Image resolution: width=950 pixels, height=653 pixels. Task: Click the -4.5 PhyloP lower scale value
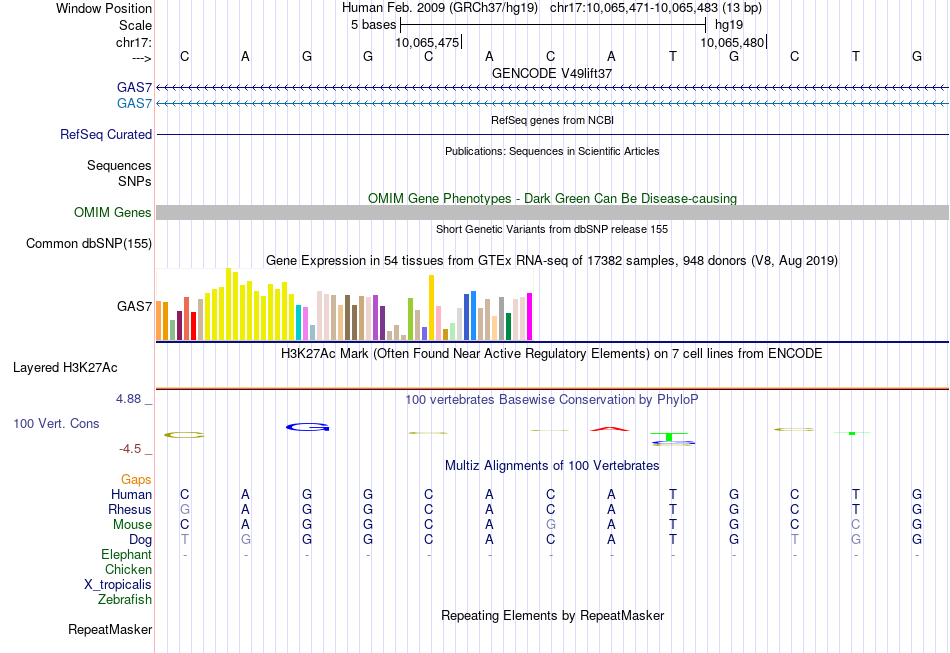130,448
